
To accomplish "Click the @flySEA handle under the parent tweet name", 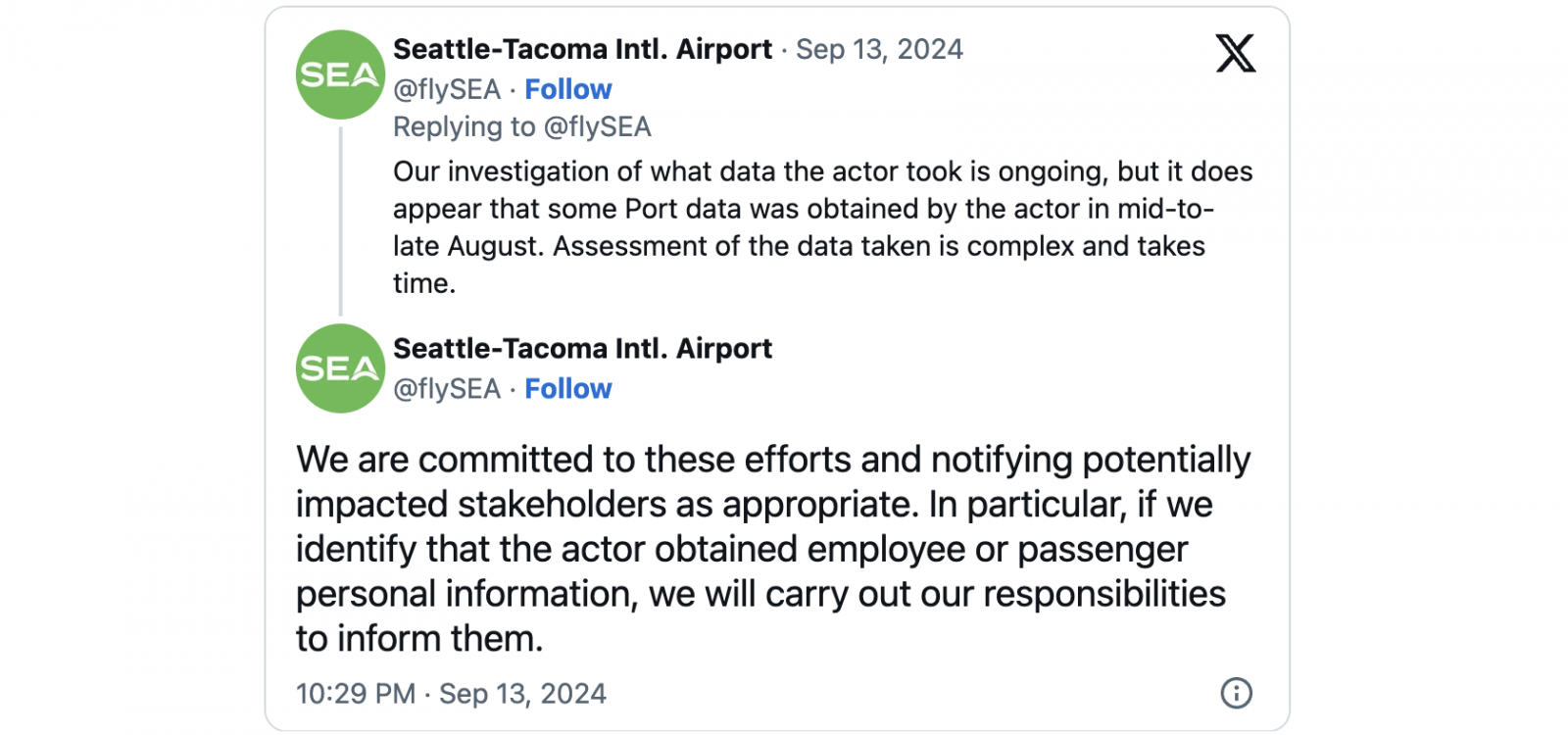I will click(x=447, y=89).
